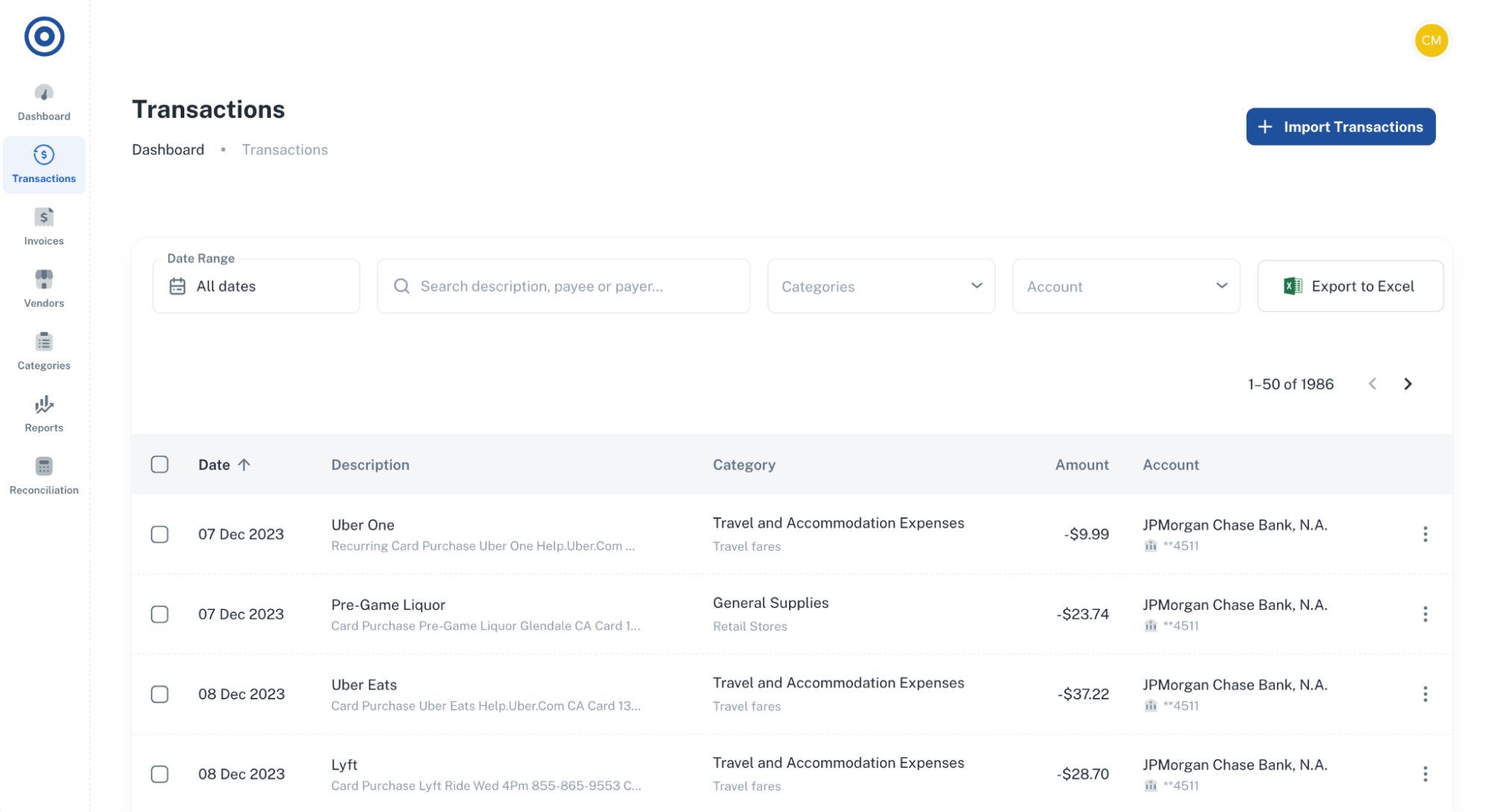
Task: Navigate to Dashboard via breadcrumb
Action: click(x=168, y=149)
